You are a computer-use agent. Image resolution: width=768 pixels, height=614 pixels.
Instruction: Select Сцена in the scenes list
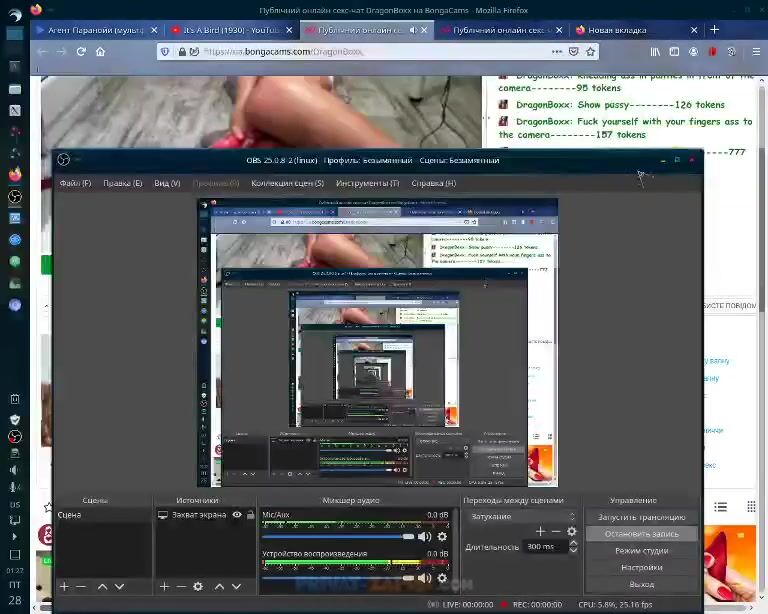click(70, 515)
